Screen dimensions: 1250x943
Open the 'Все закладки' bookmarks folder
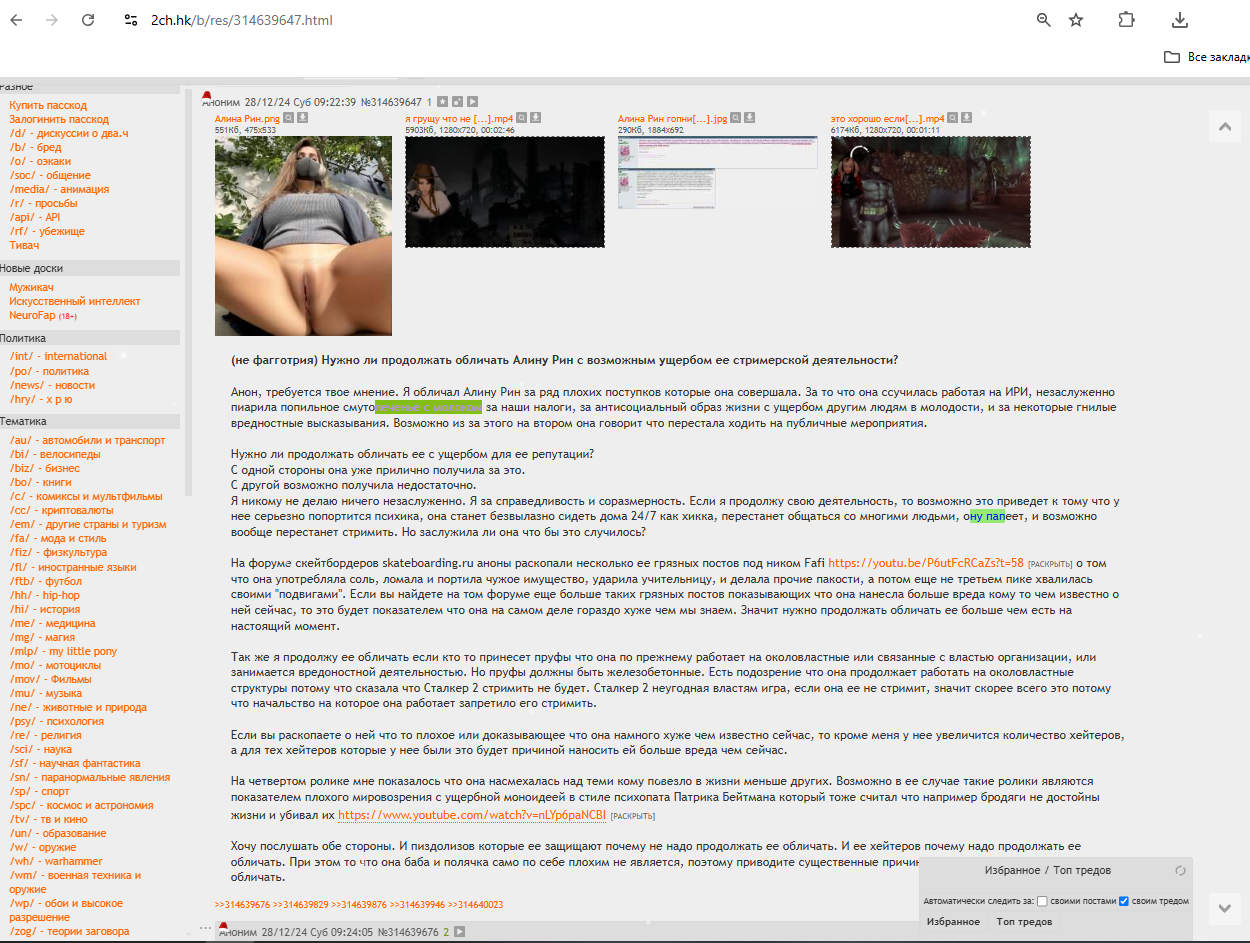coord(1206,57)
